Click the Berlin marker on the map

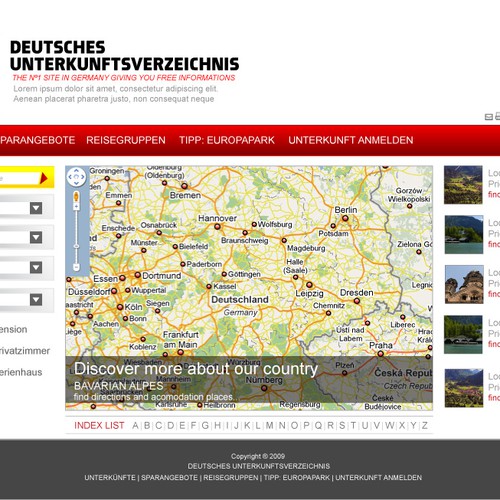[345, 219]
